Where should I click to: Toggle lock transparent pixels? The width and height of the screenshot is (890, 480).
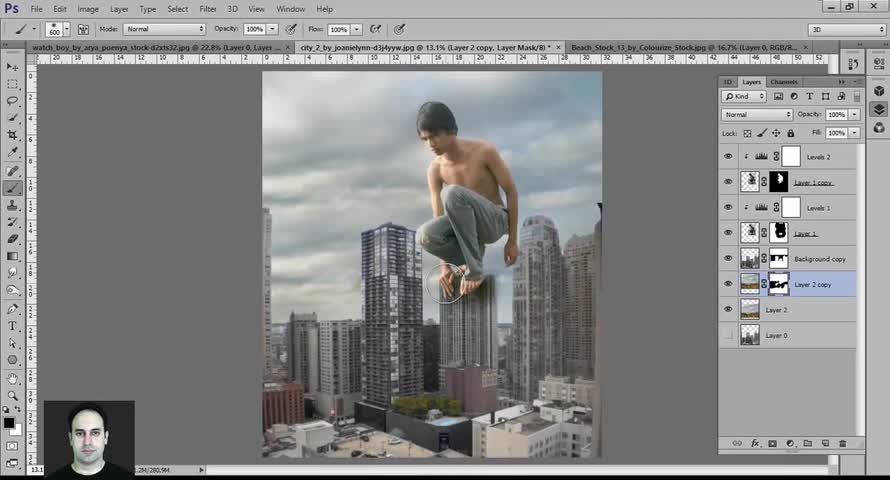point(747,133)
